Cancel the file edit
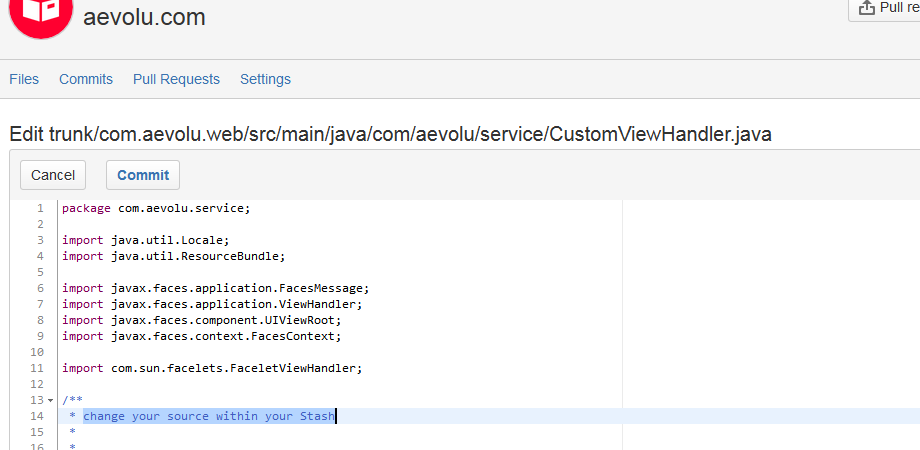 coord(53,175)
